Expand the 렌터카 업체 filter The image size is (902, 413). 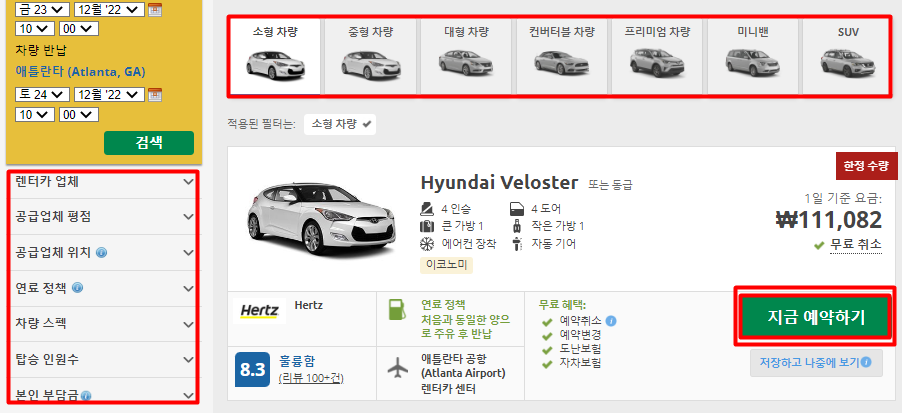point(103,182)
